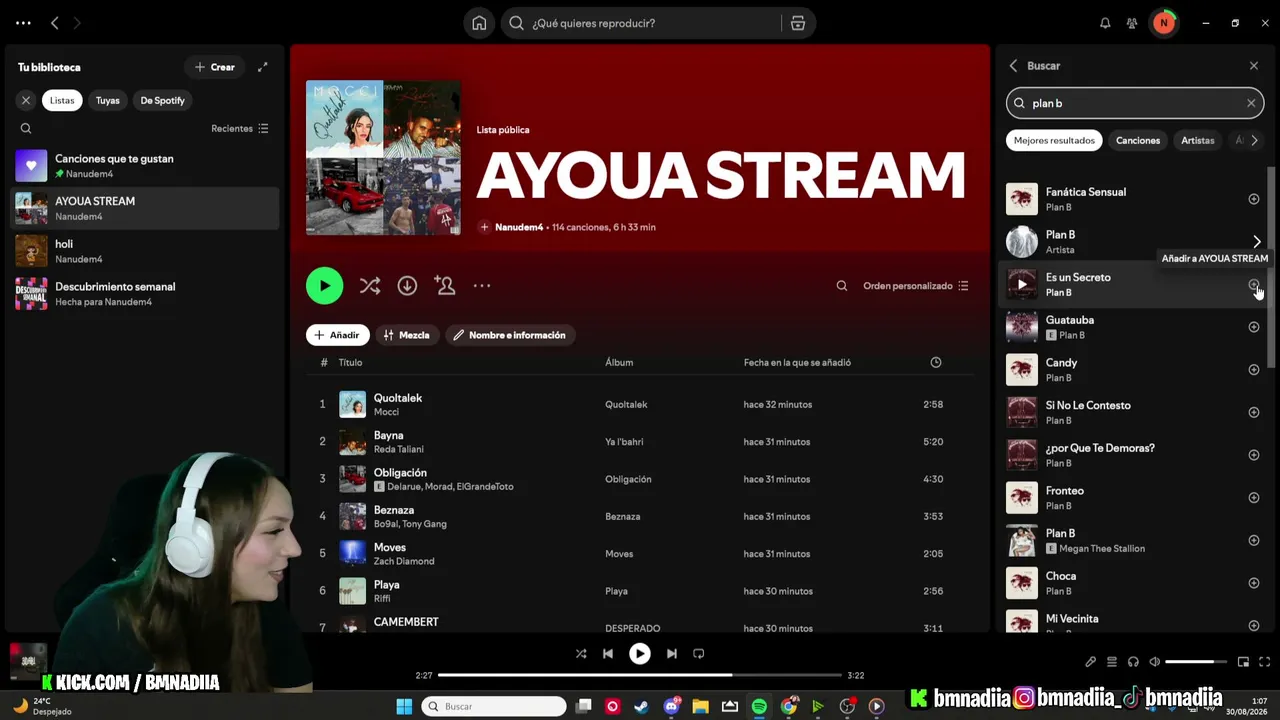Screen dimensions: 1280x720
Task: Switch to the Artistas tab
Action: pyautogui.click(x=1198, y=140)
